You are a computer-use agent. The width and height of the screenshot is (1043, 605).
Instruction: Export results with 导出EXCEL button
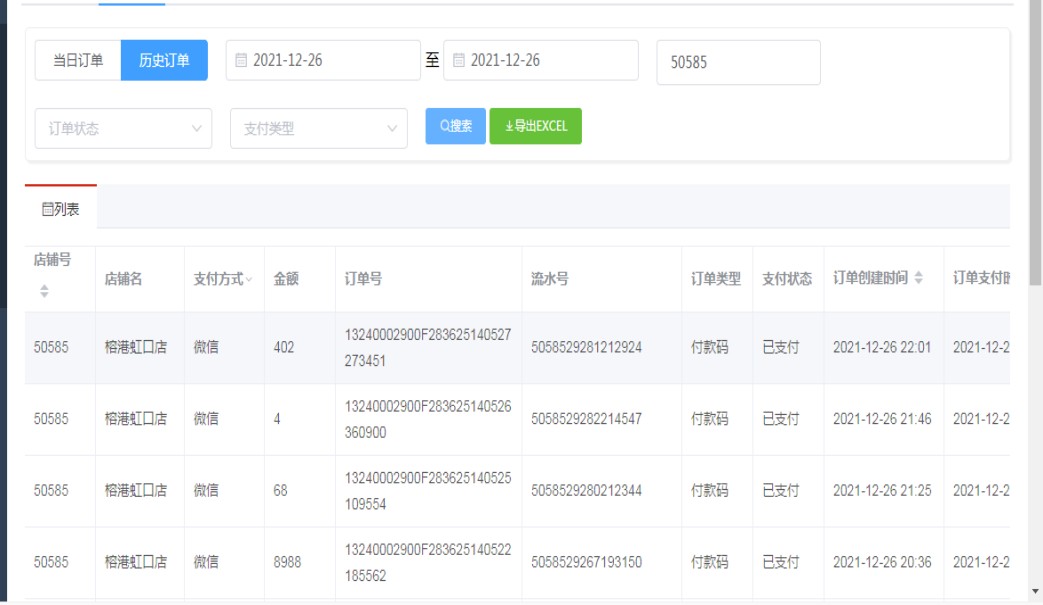(535, 126)
